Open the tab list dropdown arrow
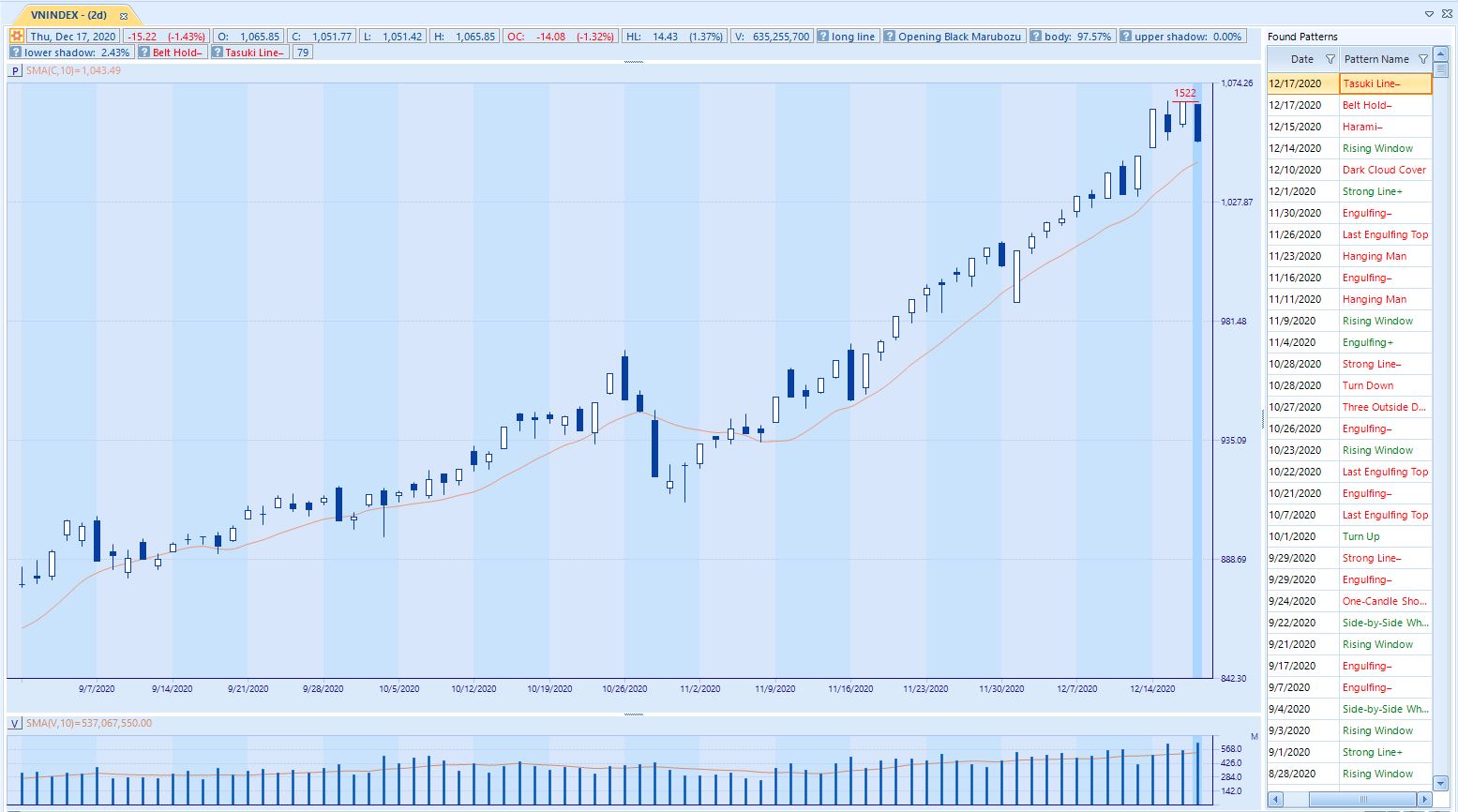 pos(1429,14)
